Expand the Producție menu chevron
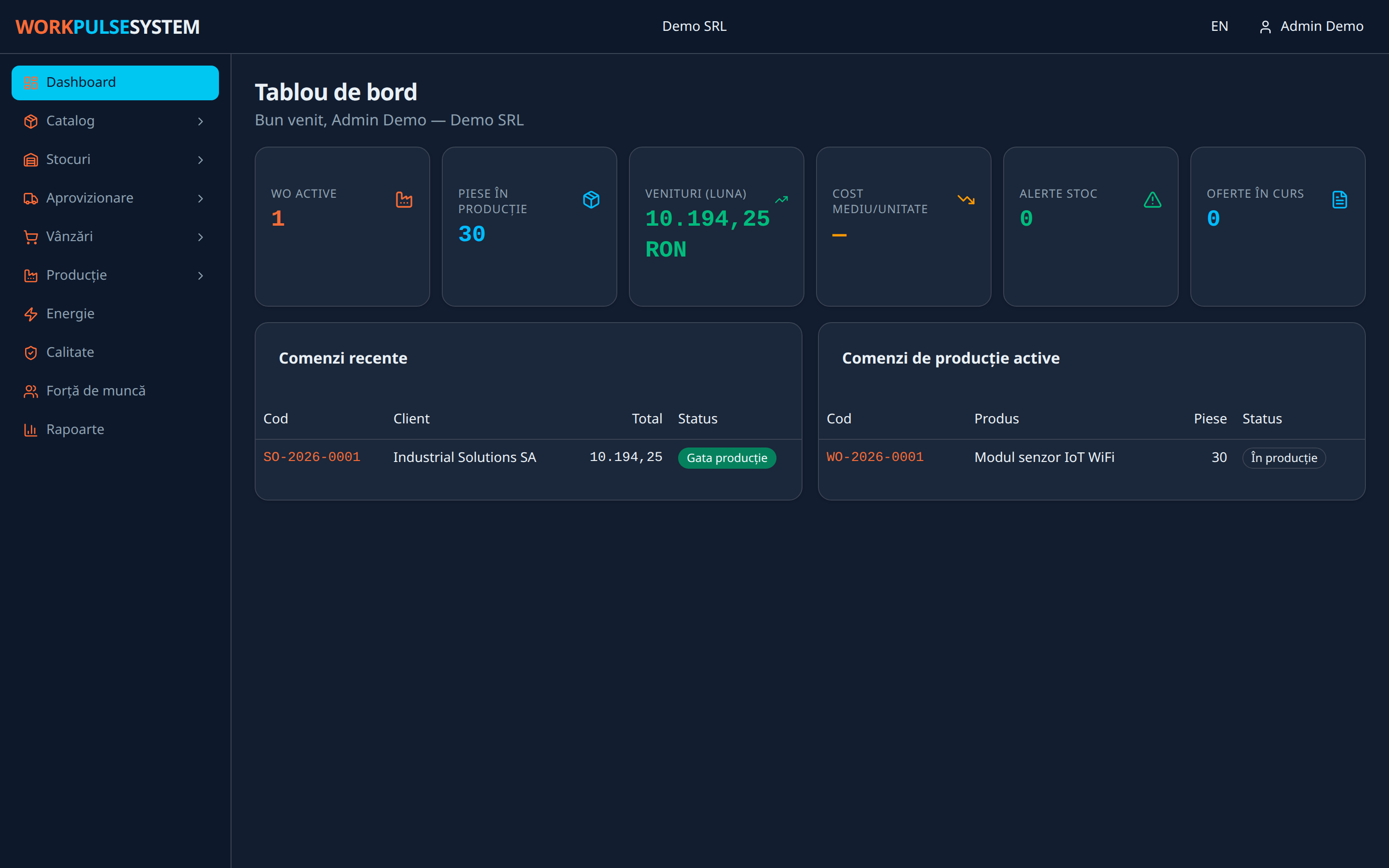 pyautogui.click(x=200, y=275)
